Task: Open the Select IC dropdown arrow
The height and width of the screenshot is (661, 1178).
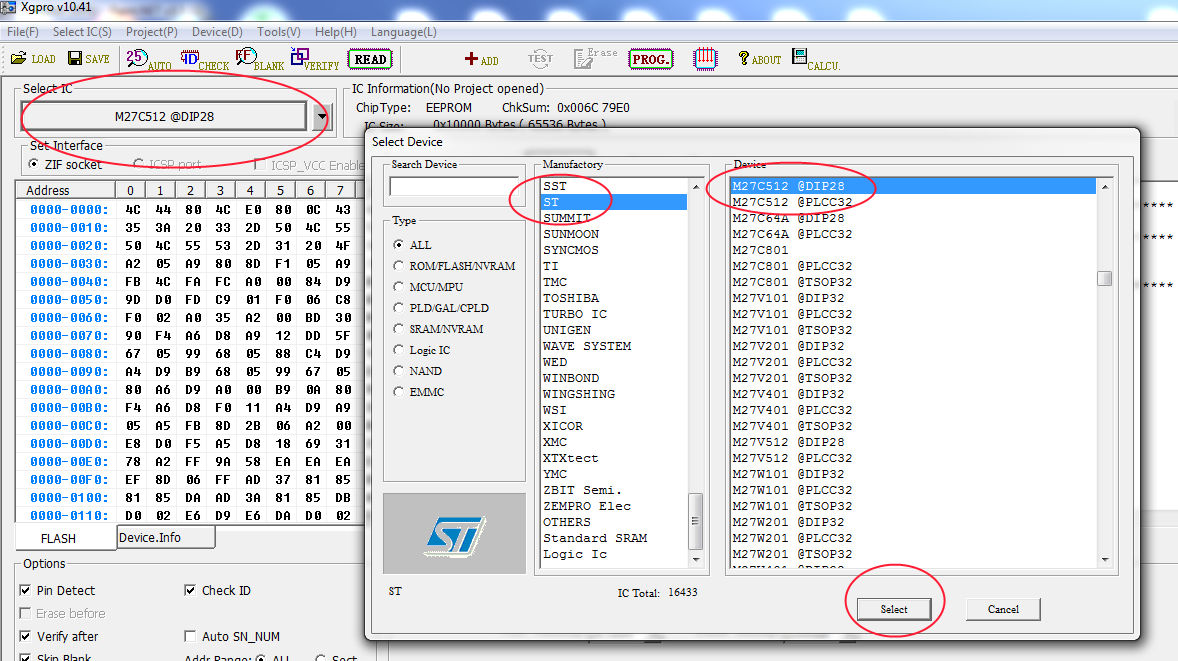Action: tap(322, 116)
